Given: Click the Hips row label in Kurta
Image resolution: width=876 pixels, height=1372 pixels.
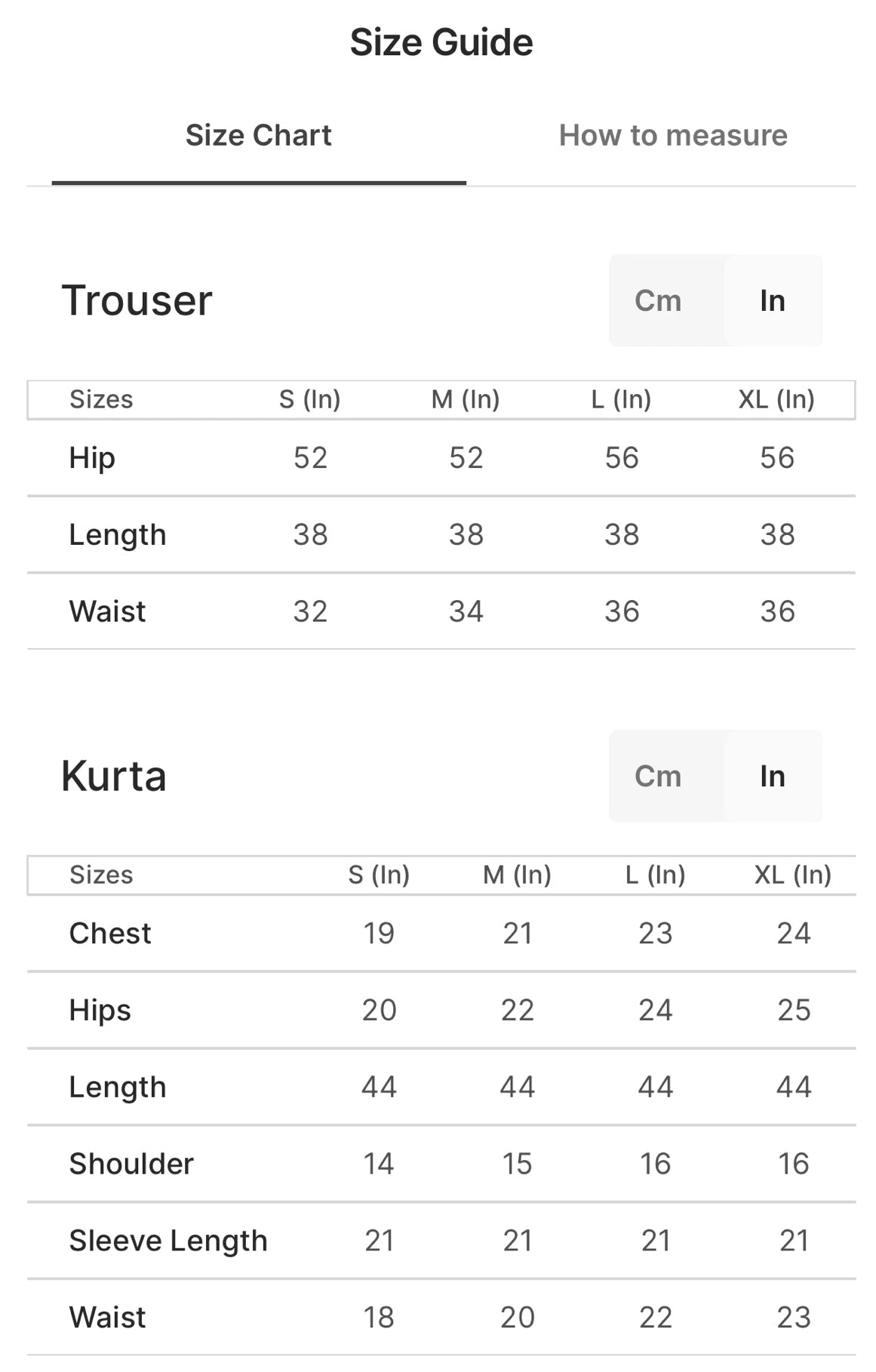Looking at the screenshot, I should click(100, 1011).
